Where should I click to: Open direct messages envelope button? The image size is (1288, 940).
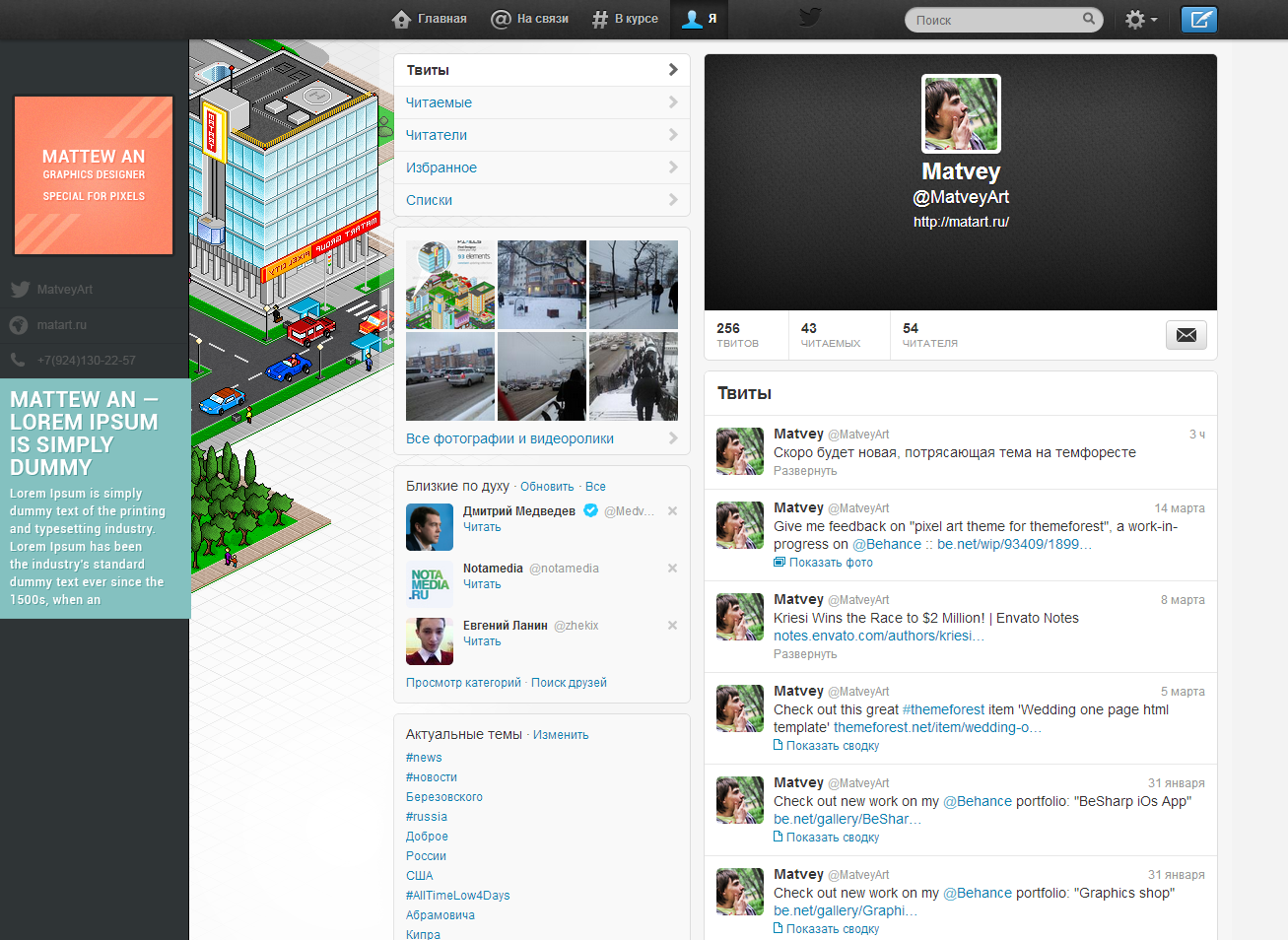[x=1186, y=335]
